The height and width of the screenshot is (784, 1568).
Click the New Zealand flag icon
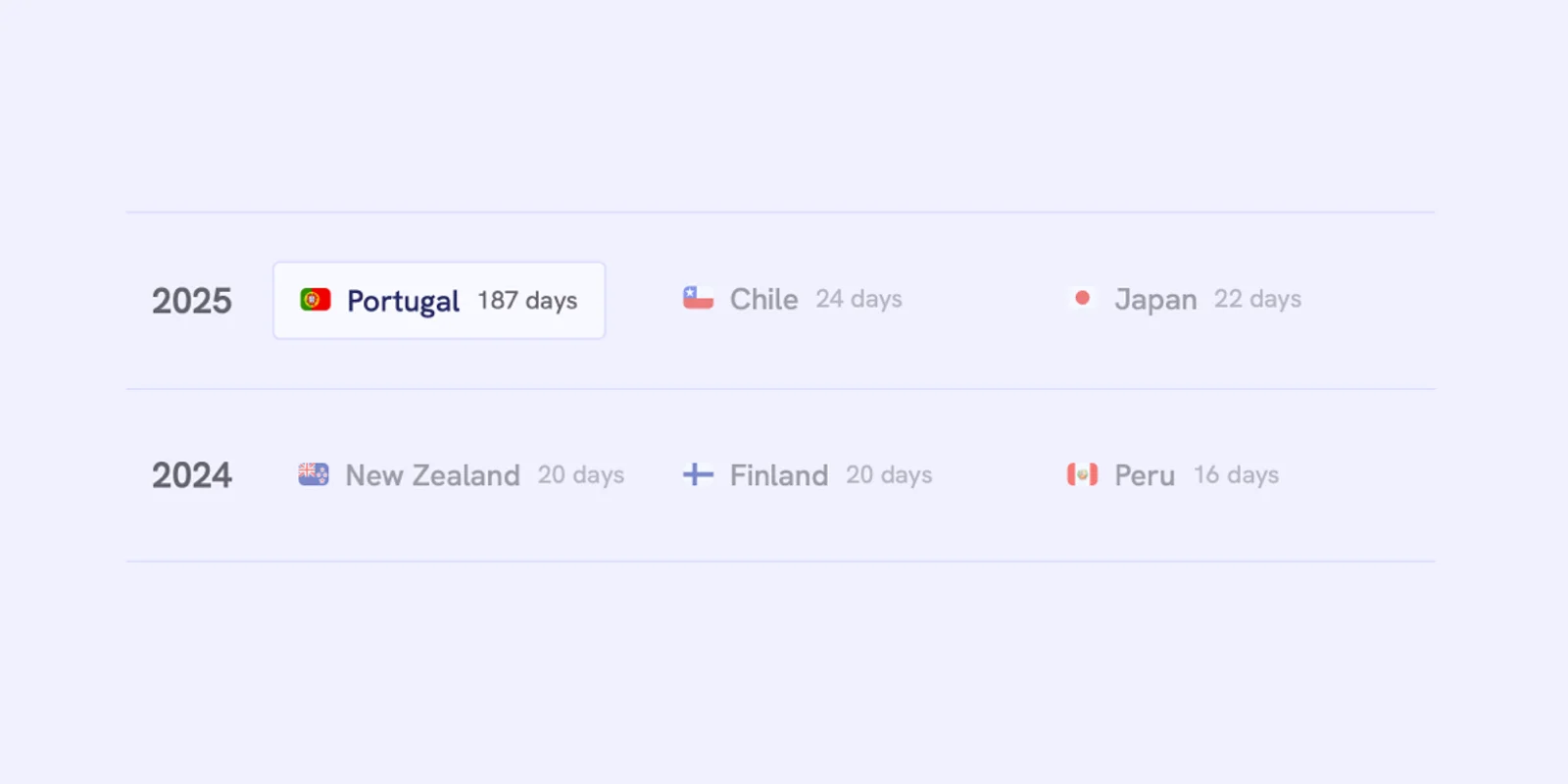314,474
